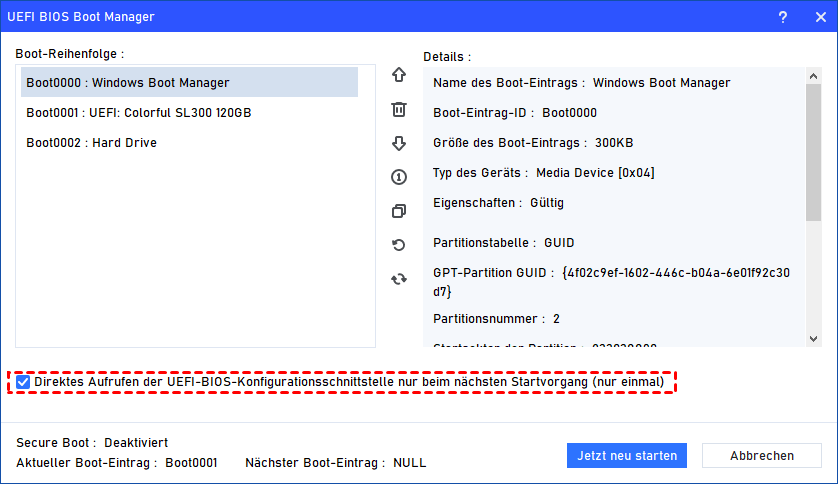Viewport: 838px width, 484px height.
Task: Click the Größe des Boot-Eintrags 300KB line
Action: tap(533, 143)
